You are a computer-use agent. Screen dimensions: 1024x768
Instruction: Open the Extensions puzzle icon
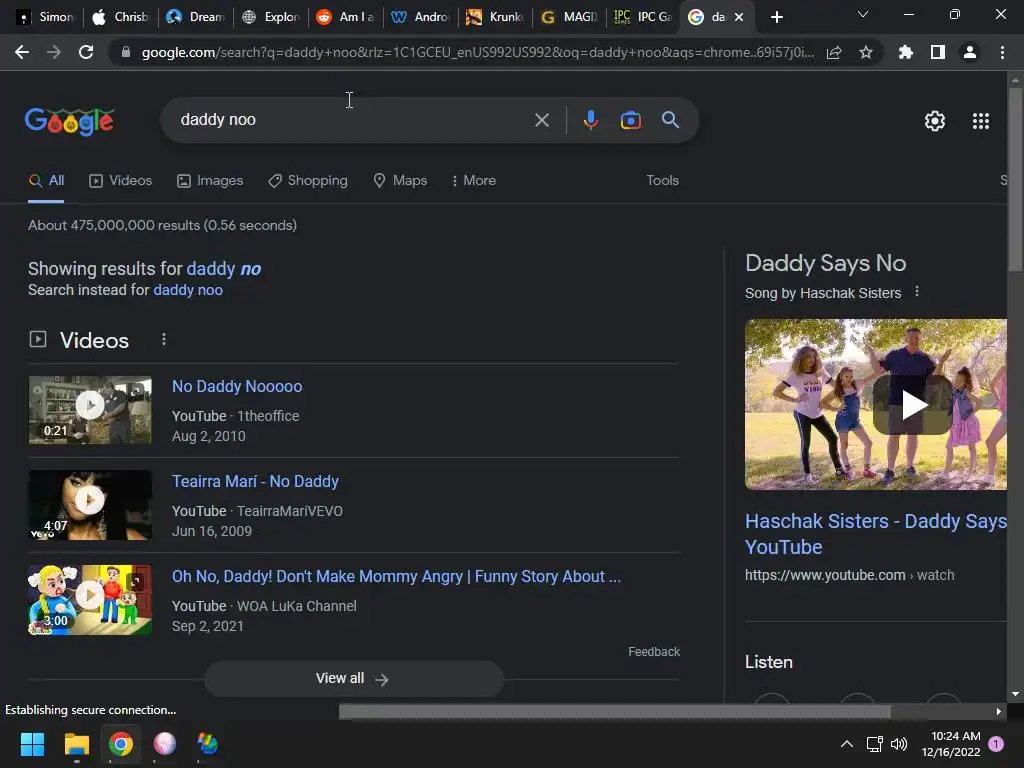click(906, 52)
